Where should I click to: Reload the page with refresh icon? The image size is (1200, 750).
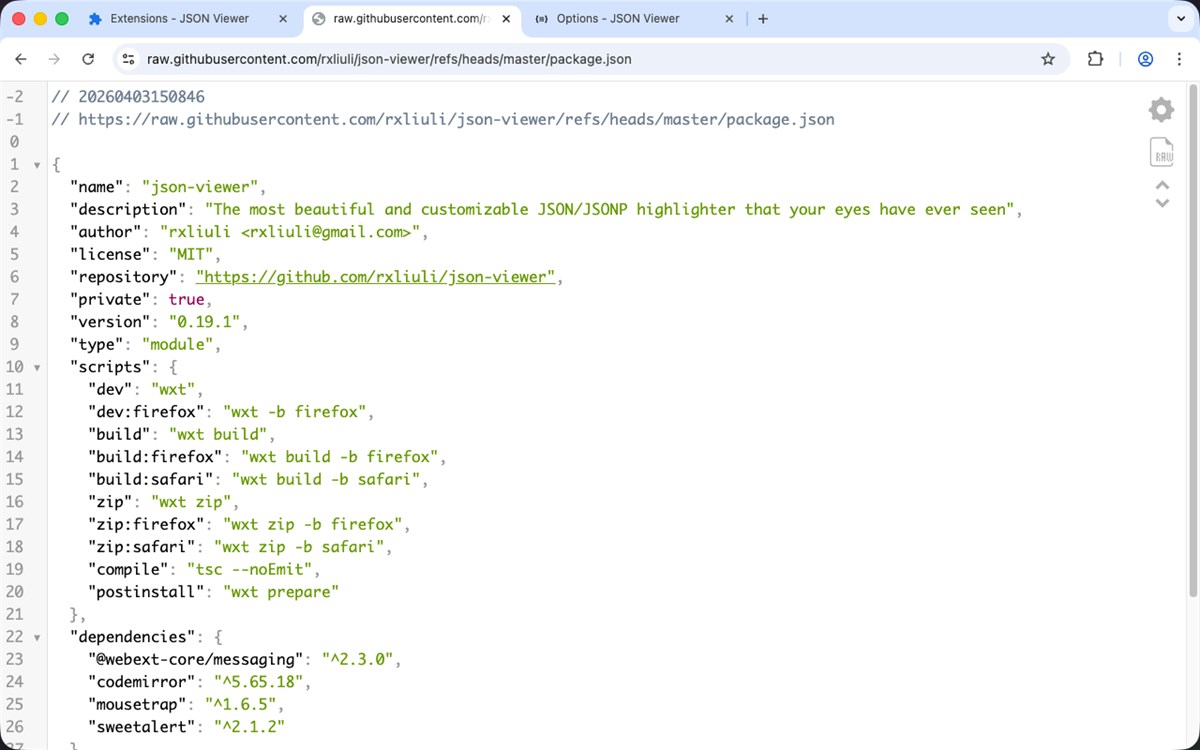pyautogui.click(x=88, y=59)
